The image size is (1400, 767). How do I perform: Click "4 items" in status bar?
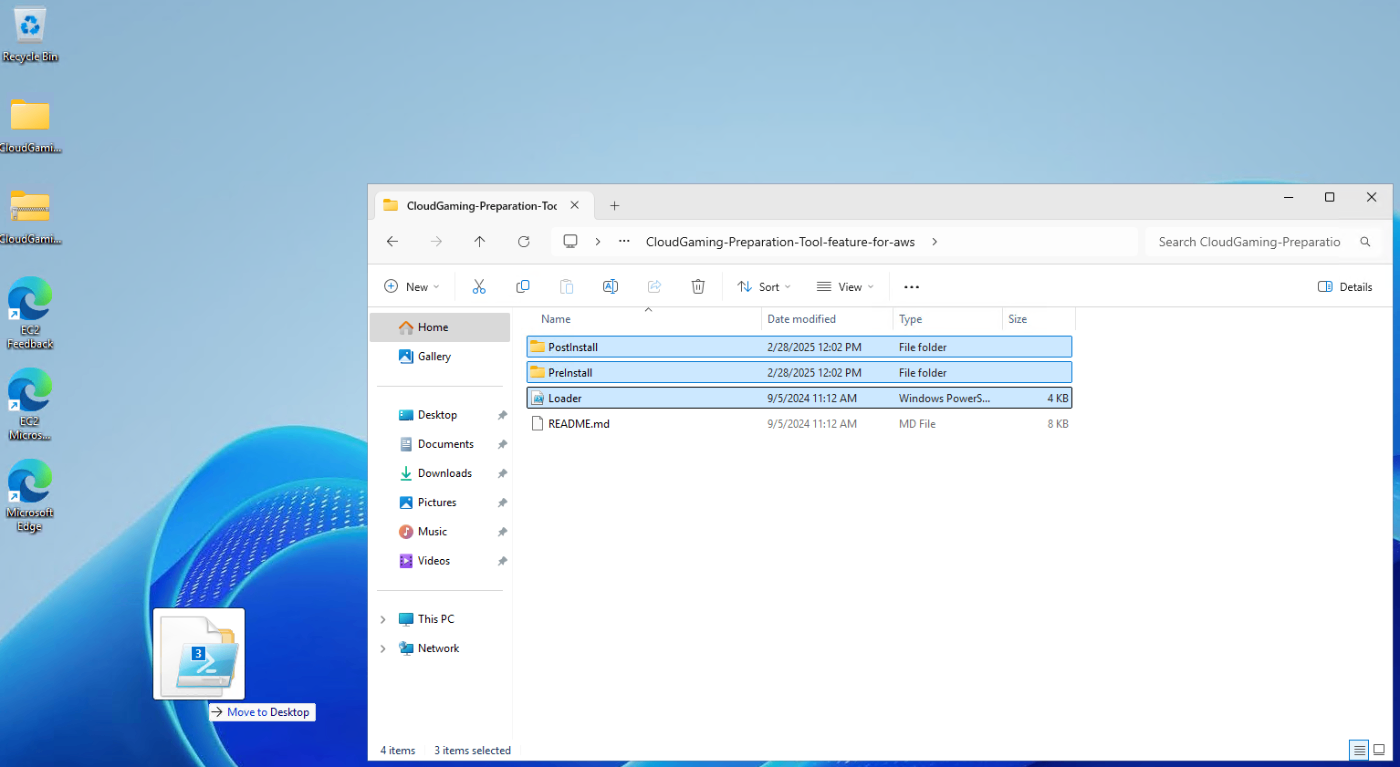(x=398, y=751)
